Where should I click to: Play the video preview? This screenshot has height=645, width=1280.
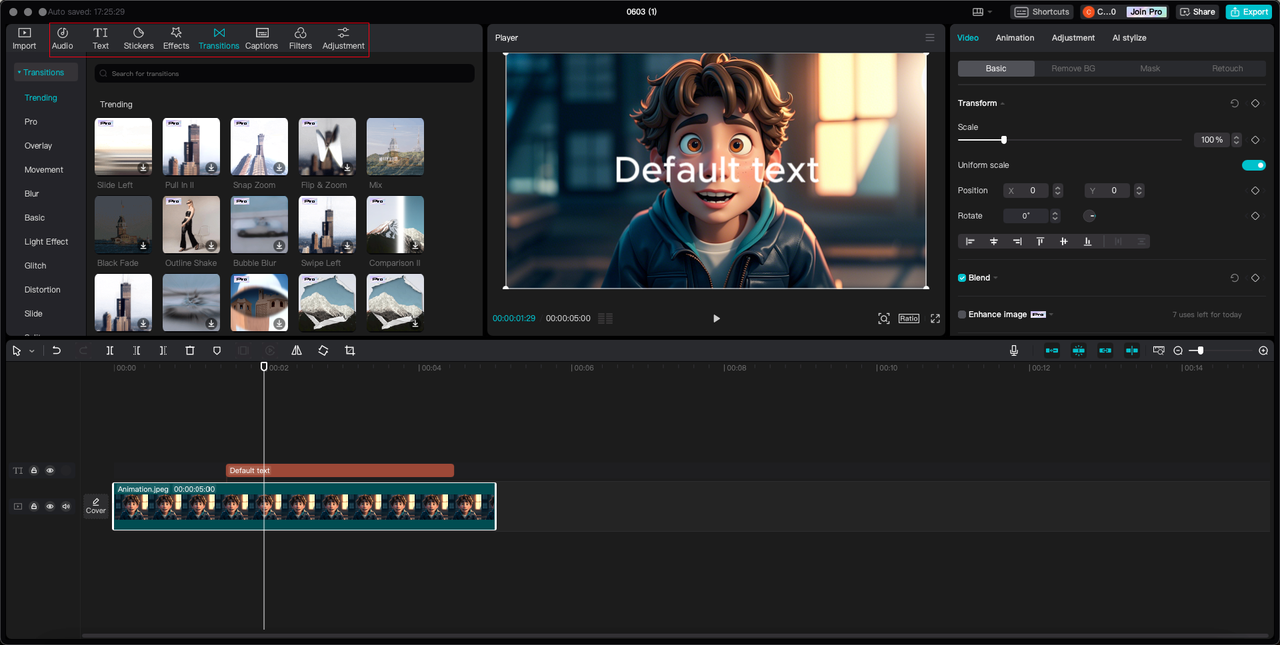(716, 318)
